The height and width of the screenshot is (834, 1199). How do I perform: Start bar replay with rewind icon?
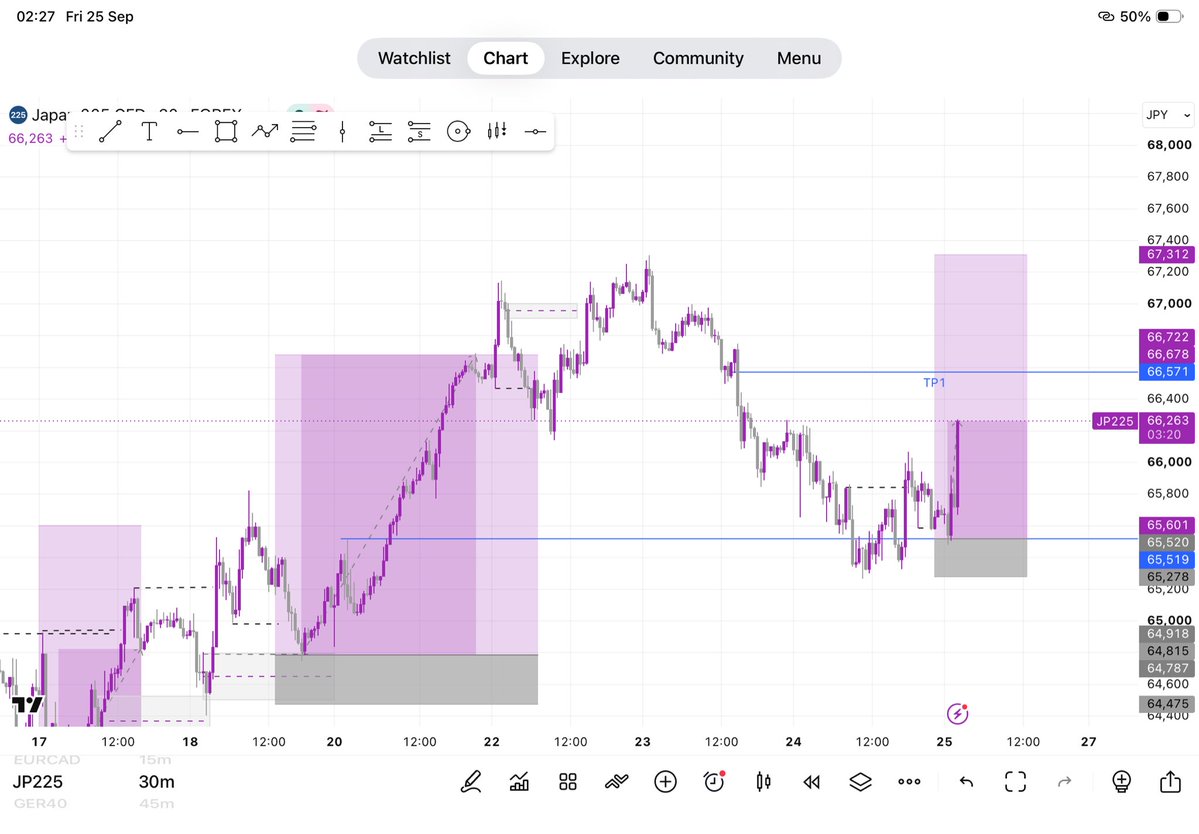pos(811,781)
